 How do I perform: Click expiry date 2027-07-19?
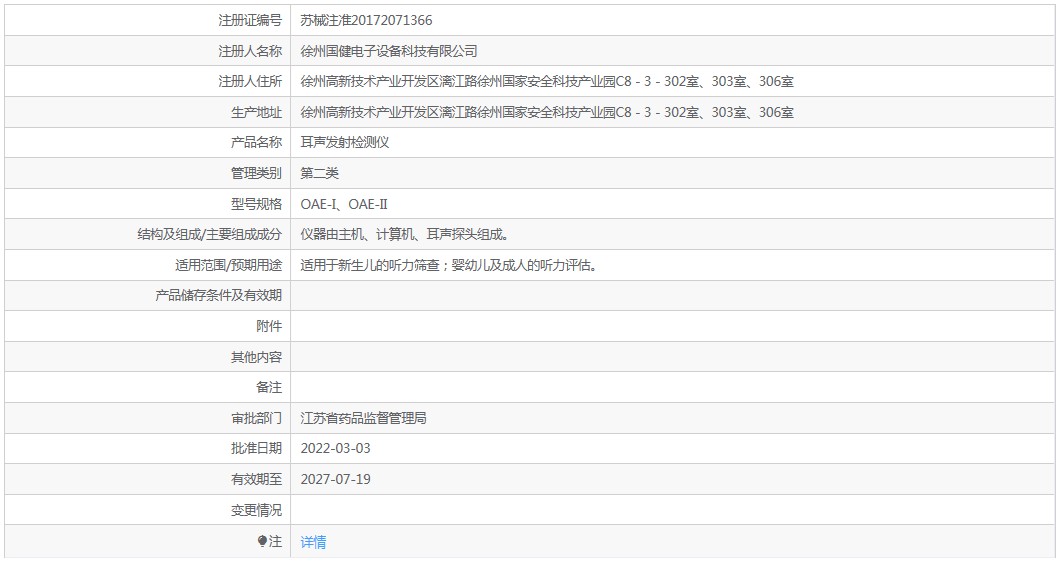336,479
